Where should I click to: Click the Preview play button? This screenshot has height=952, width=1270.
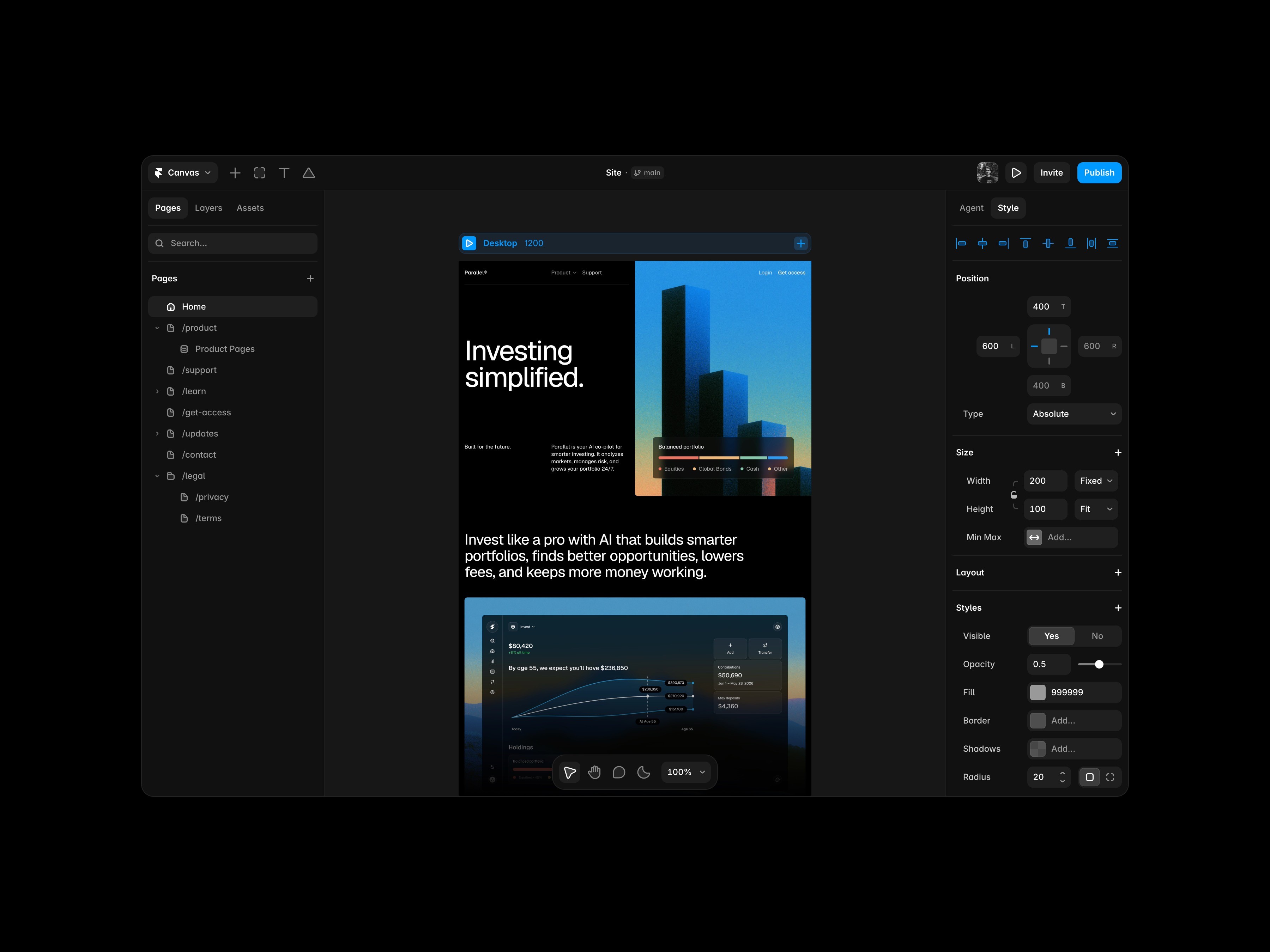pyautogui.click(x=1016, y=173)
